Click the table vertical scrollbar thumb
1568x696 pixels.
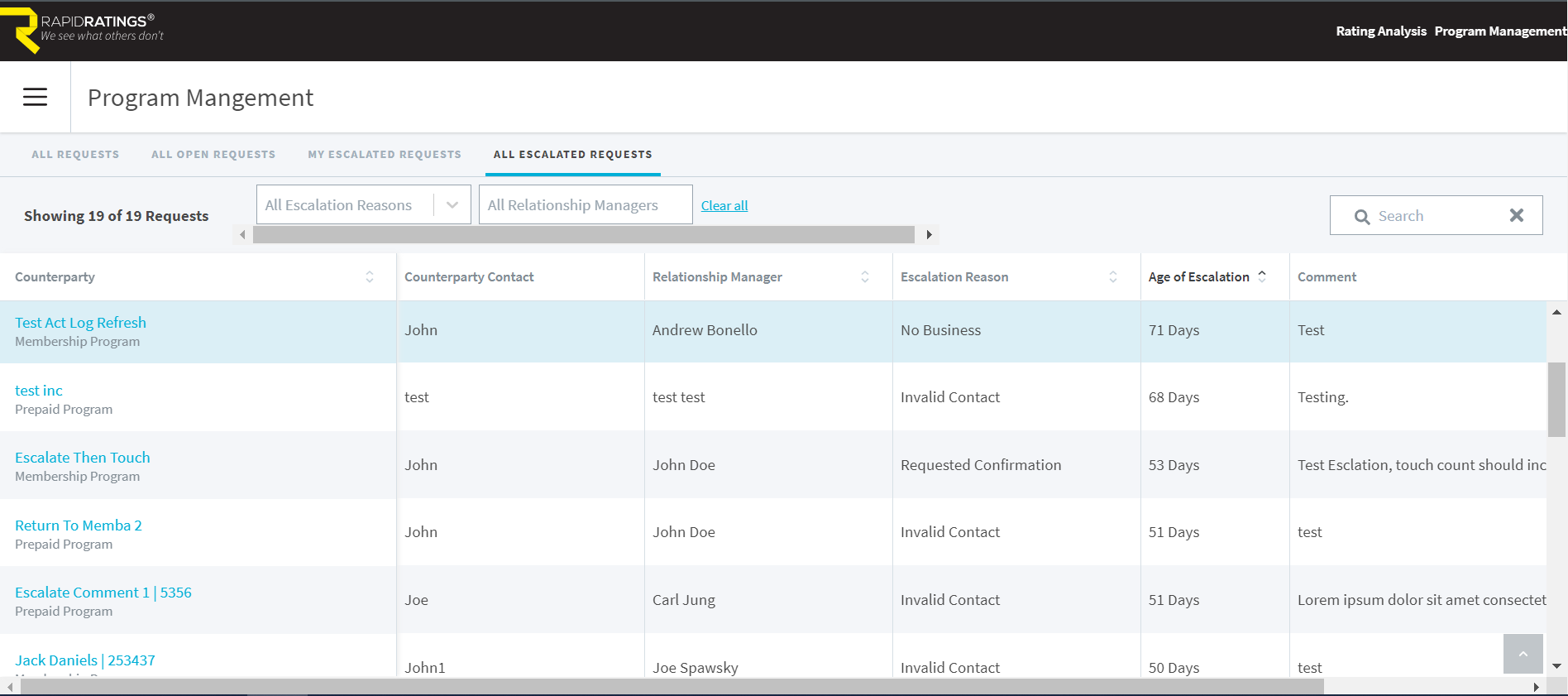tap(1556, 399)
